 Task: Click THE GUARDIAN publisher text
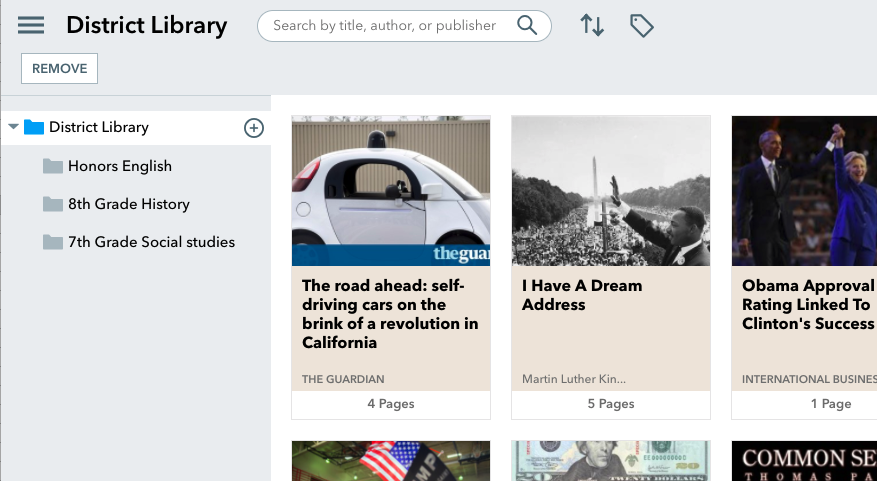click(343, 379)
